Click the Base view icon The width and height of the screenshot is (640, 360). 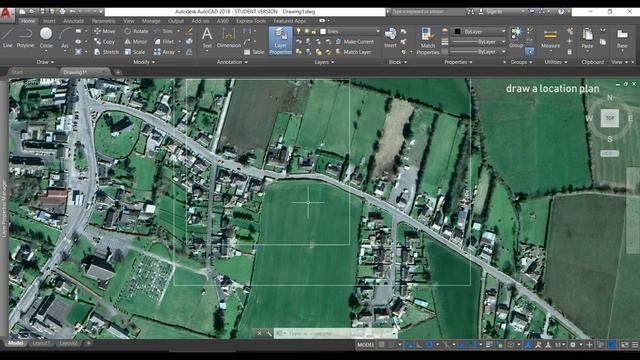[622, 38]
